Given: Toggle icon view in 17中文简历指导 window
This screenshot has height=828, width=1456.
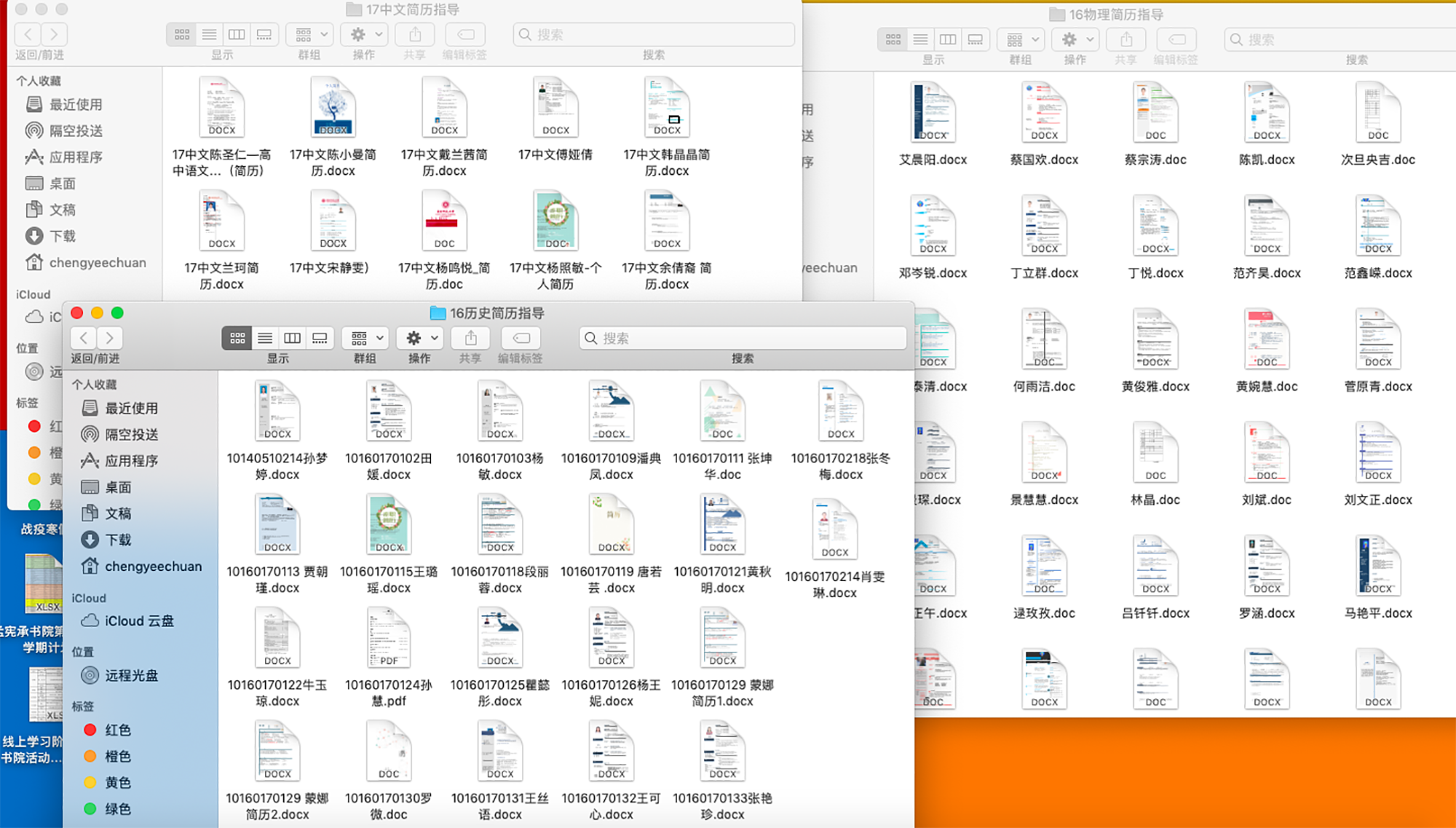Looking at the screenshot, I should point(182,34).
